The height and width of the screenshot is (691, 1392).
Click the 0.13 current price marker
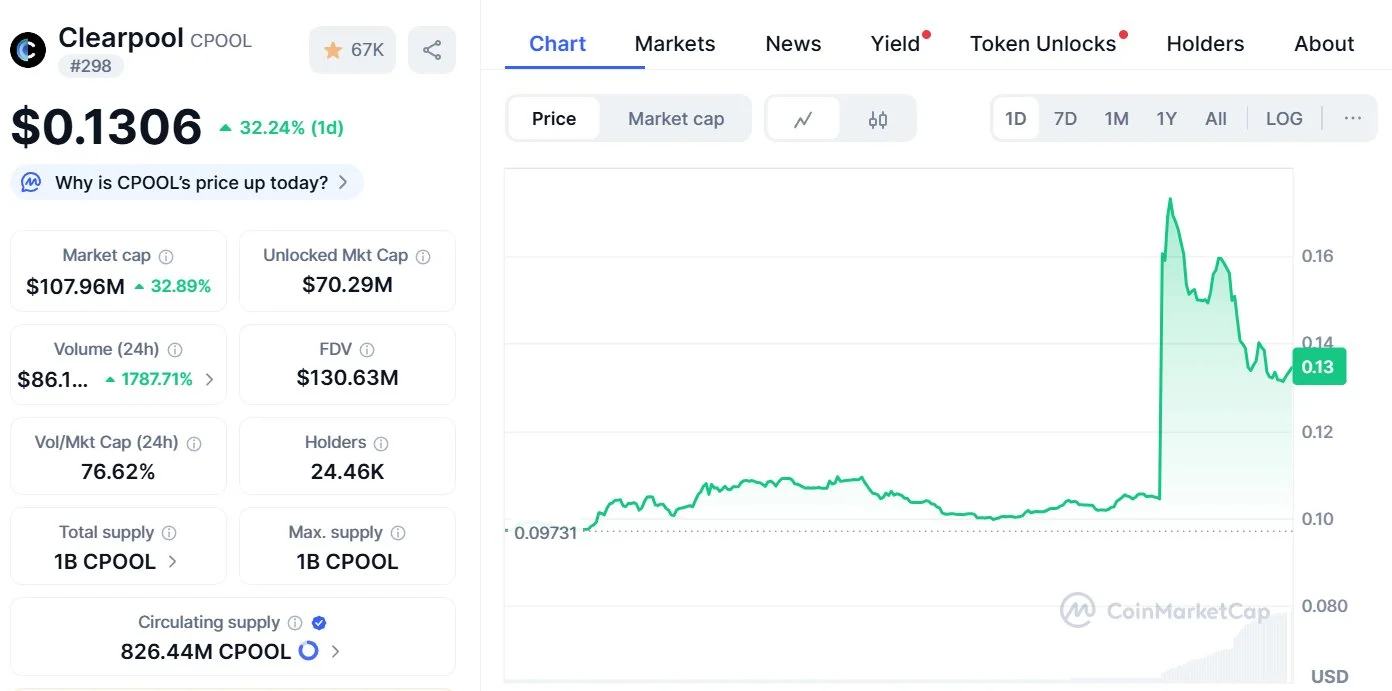1318,367
